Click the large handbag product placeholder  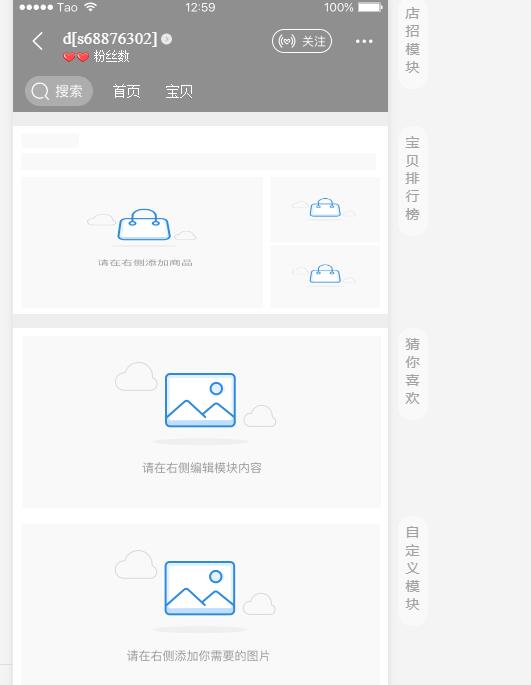click(x=142, y=242)
